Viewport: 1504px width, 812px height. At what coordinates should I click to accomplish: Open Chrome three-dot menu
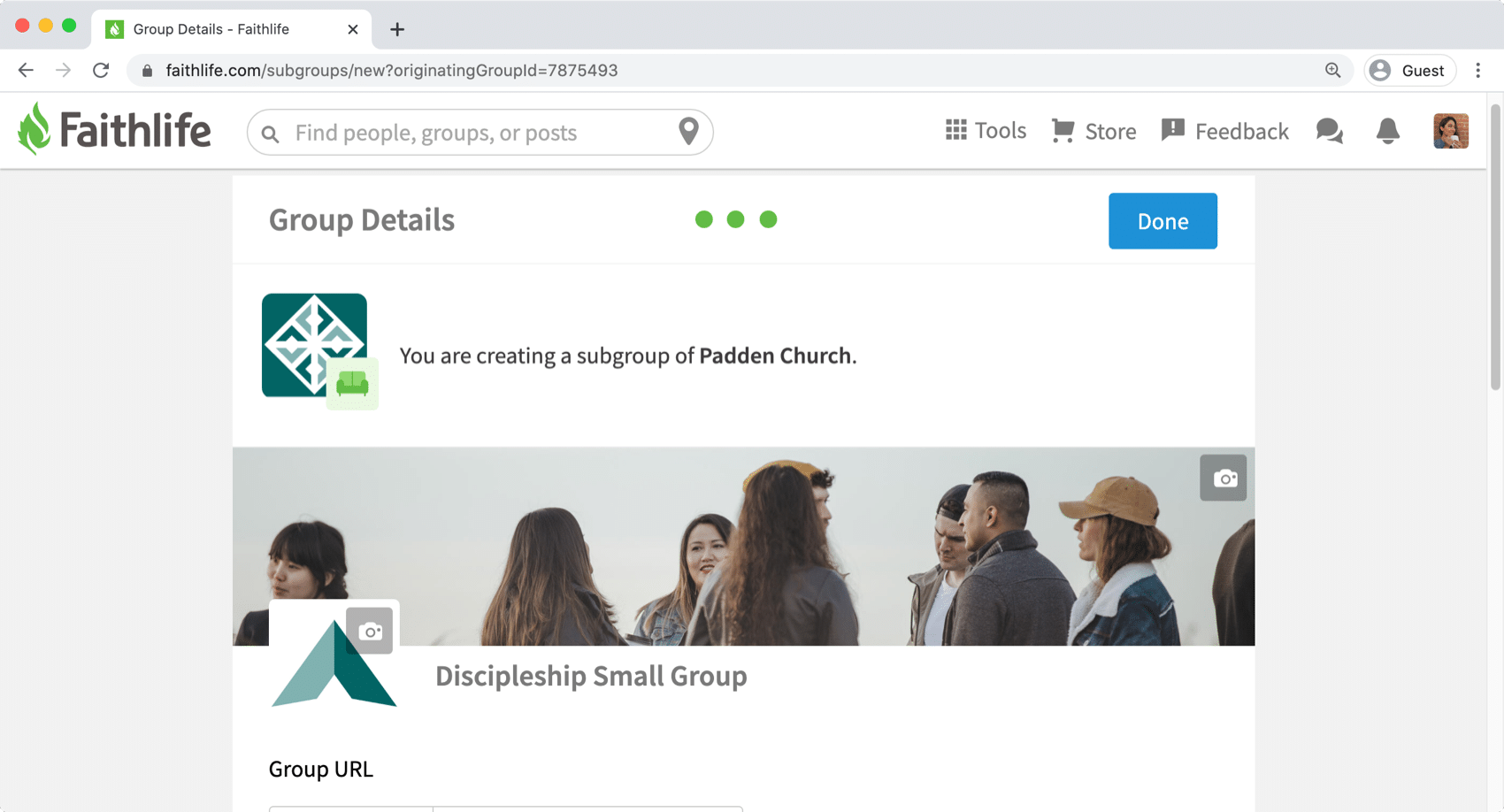(x=1477, y=70)
